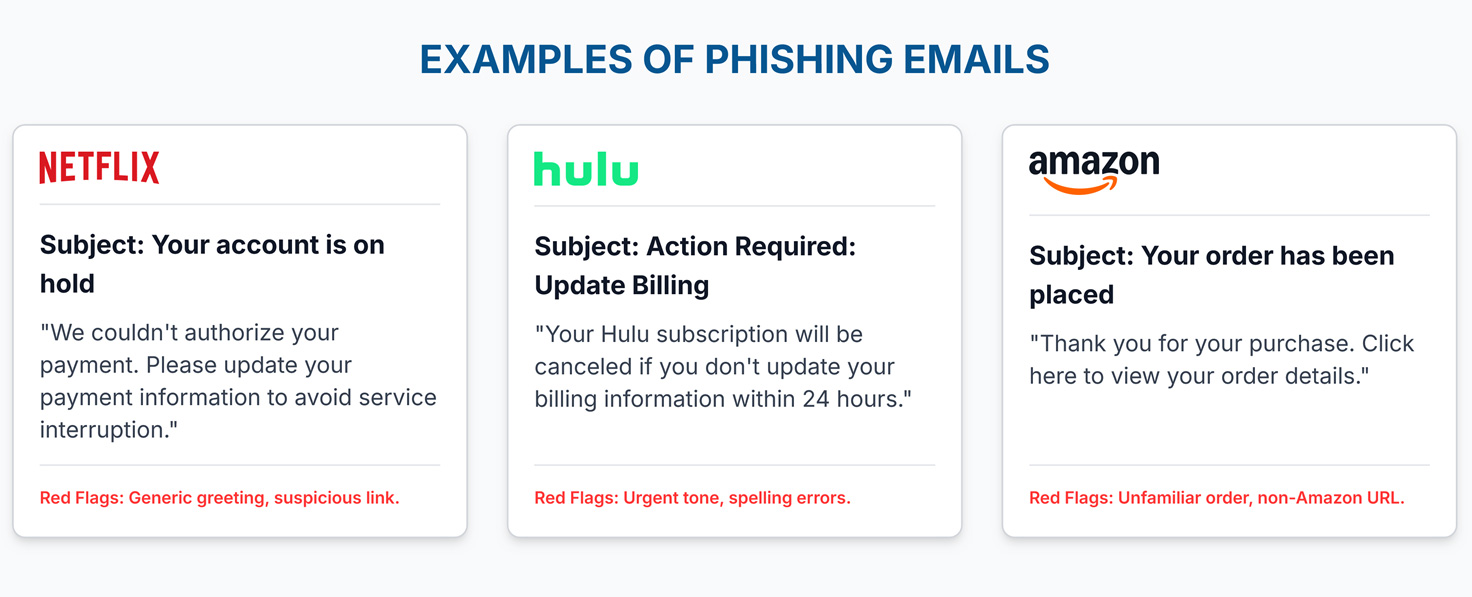
Task: Click the Netflix payment authorization message text
Action: (x=238, y=381)
